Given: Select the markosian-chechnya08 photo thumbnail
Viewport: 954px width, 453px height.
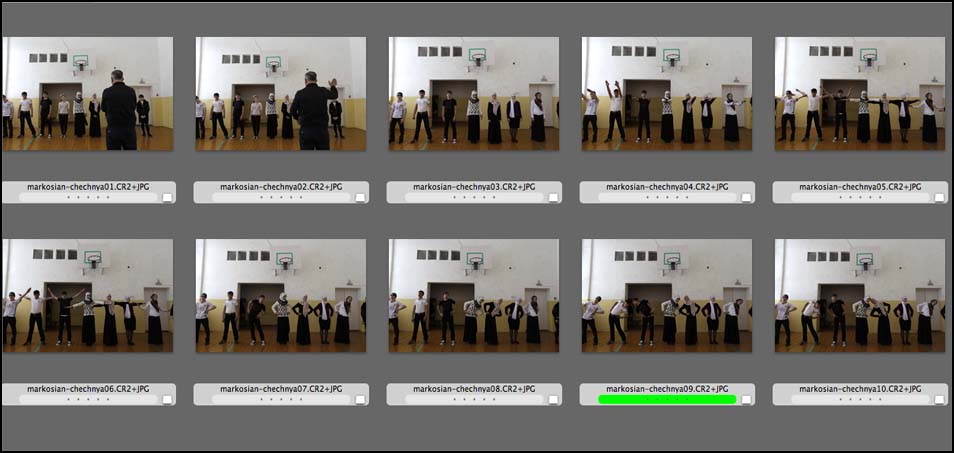Looking at the screenshot, I should [473, 296].
